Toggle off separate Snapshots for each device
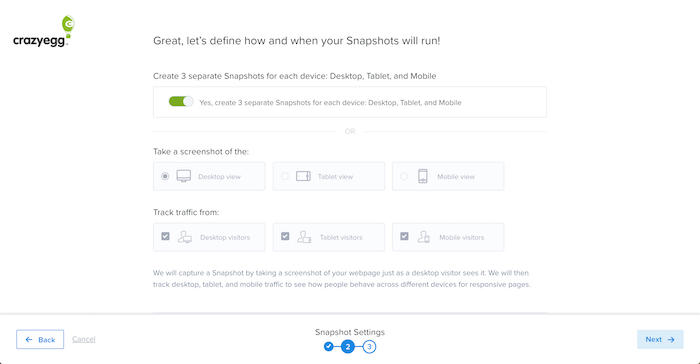 181,101
